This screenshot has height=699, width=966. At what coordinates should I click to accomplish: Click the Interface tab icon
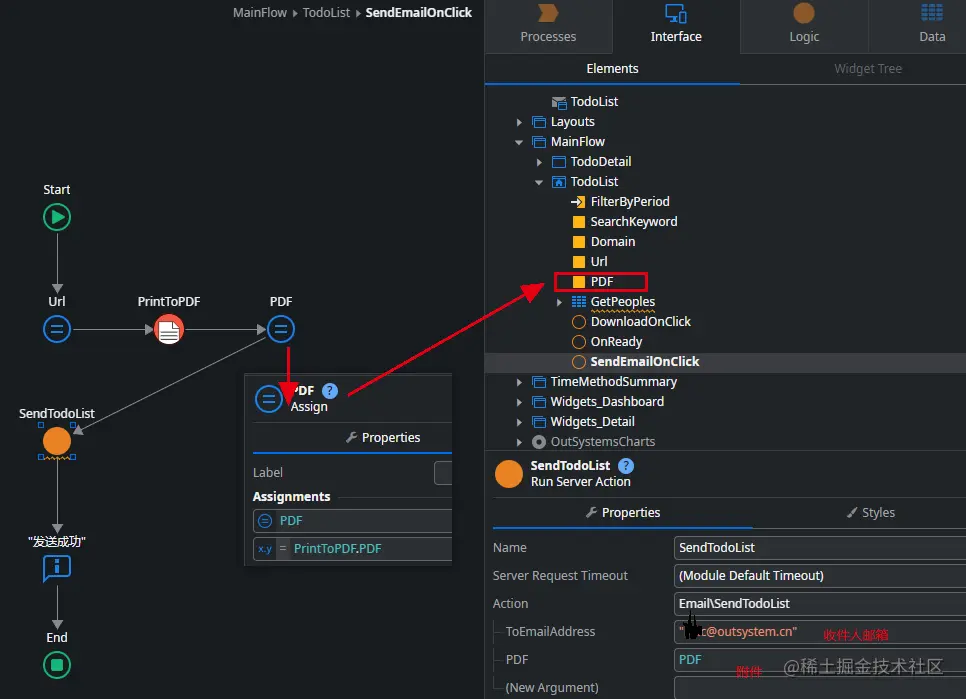[x=676, y=13]
